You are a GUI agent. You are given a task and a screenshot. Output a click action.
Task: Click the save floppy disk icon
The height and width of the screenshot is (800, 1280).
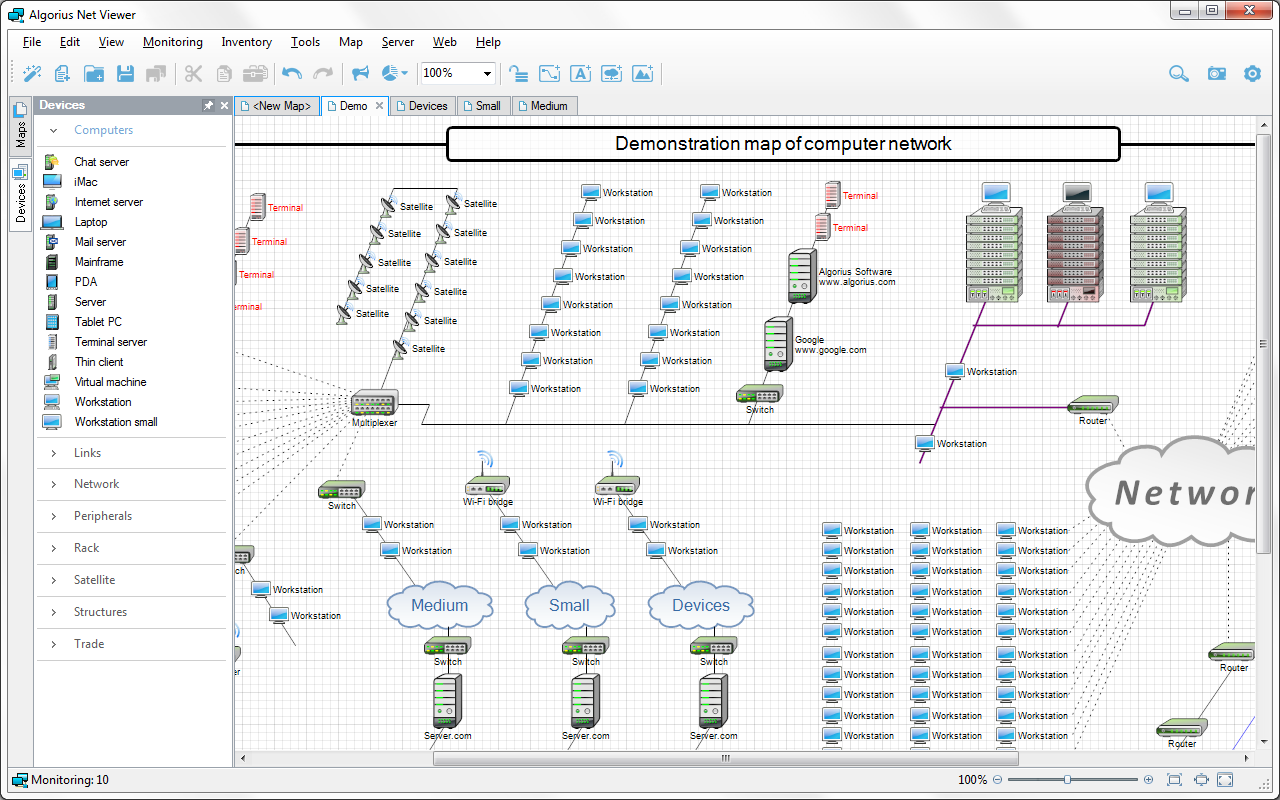coord(125,73)
